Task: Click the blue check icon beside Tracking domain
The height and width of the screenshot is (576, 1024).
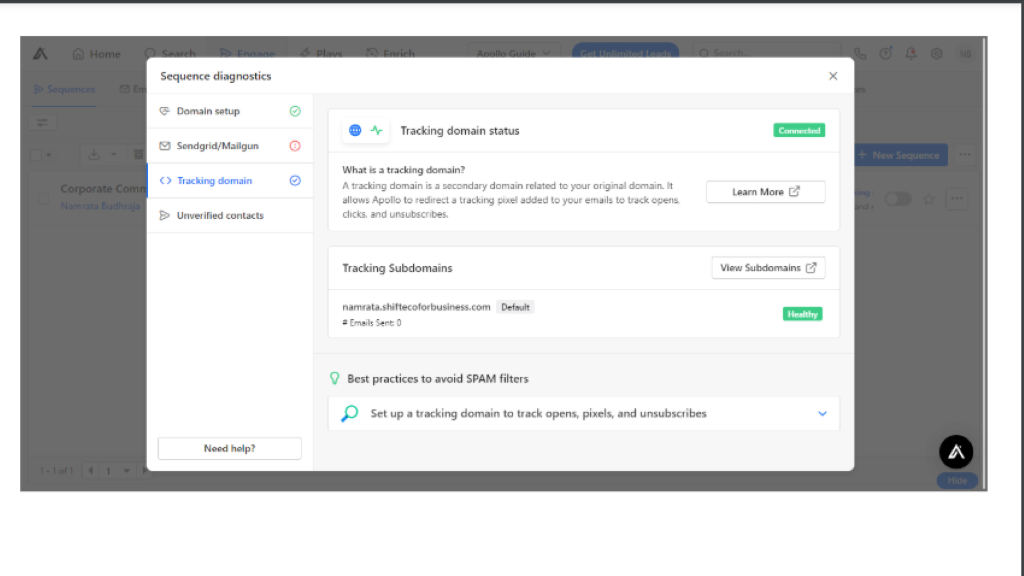Action: point(295,180)
